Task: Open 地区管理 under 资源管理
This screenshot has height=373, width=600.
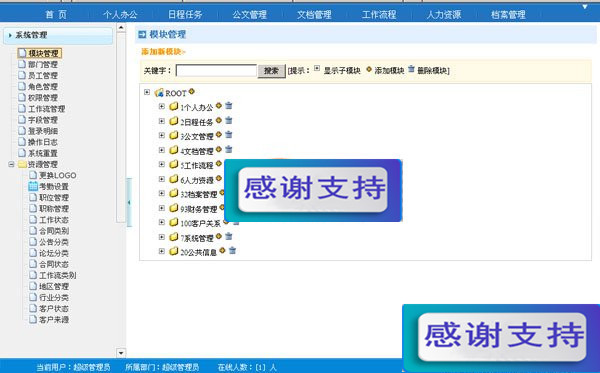Action: [54, 286]
